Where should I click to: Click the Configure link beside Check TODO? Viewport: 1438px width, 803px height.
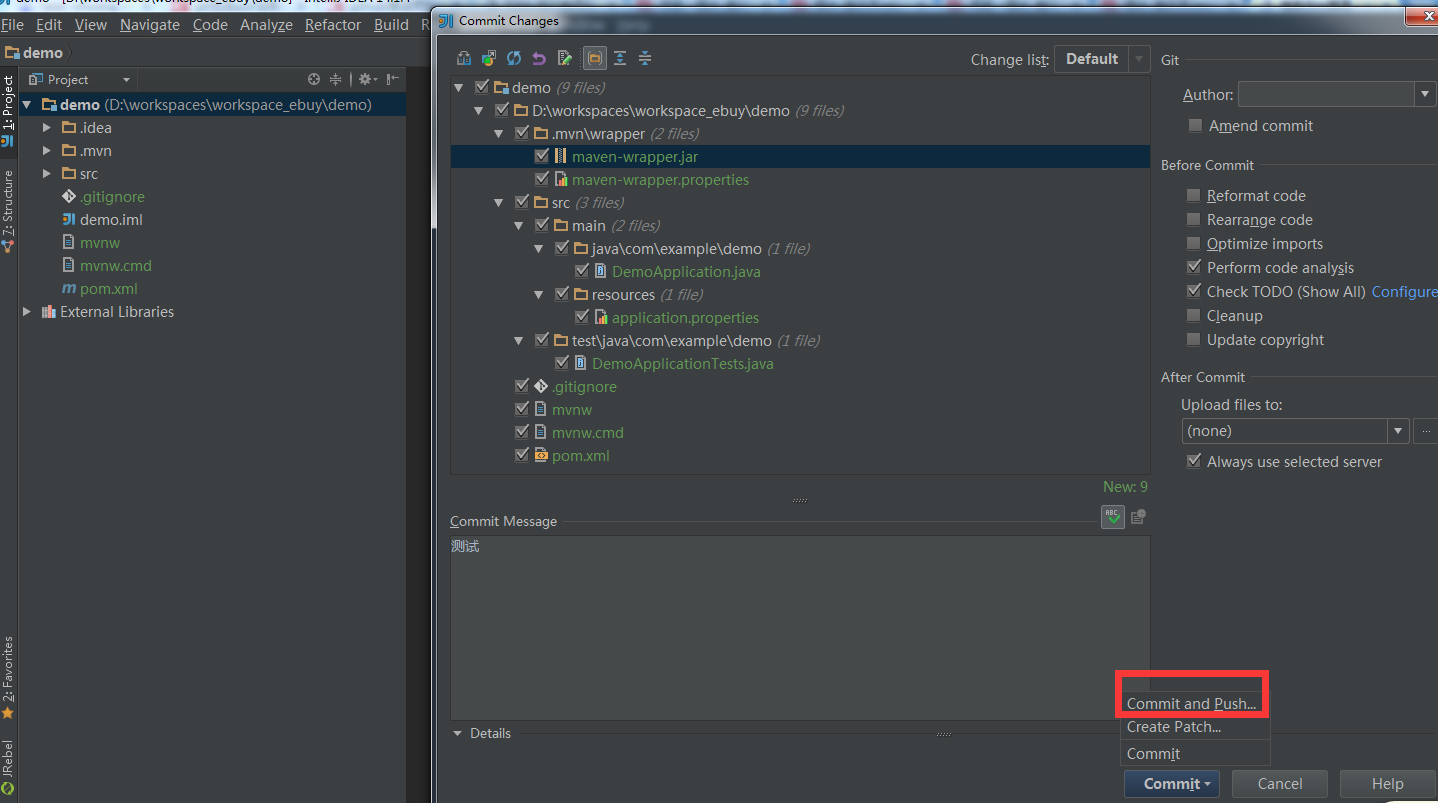pyautogui.click(x=1404, y=291)
